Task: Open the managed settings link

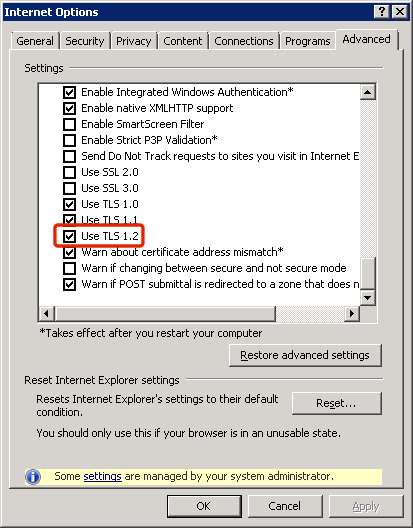Action: [x=102, y=476]
